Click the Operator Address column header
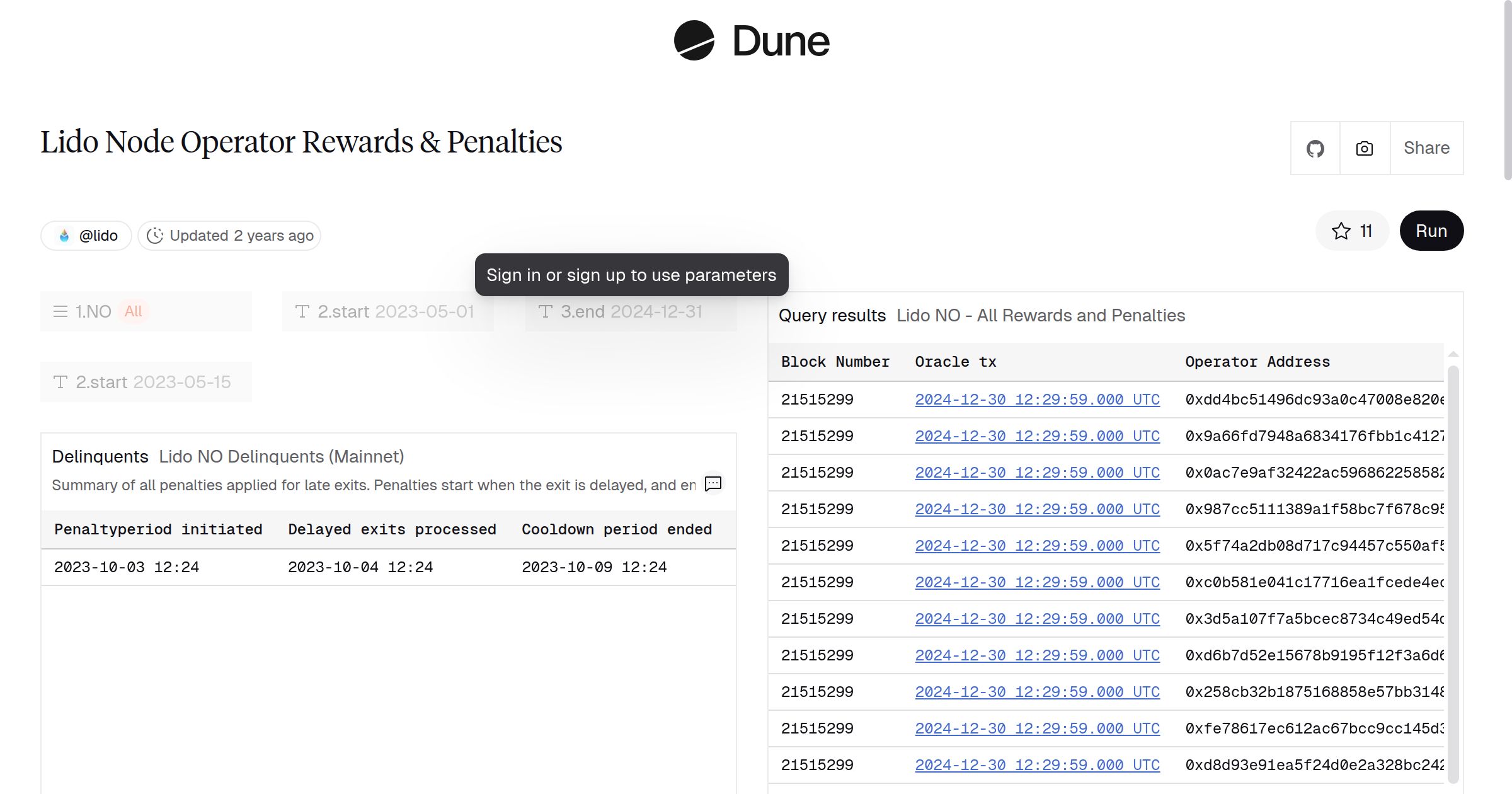Image resolution: width=1512 pixels, height=794 pixels. pyautogui.click(x=1257, y=362)
